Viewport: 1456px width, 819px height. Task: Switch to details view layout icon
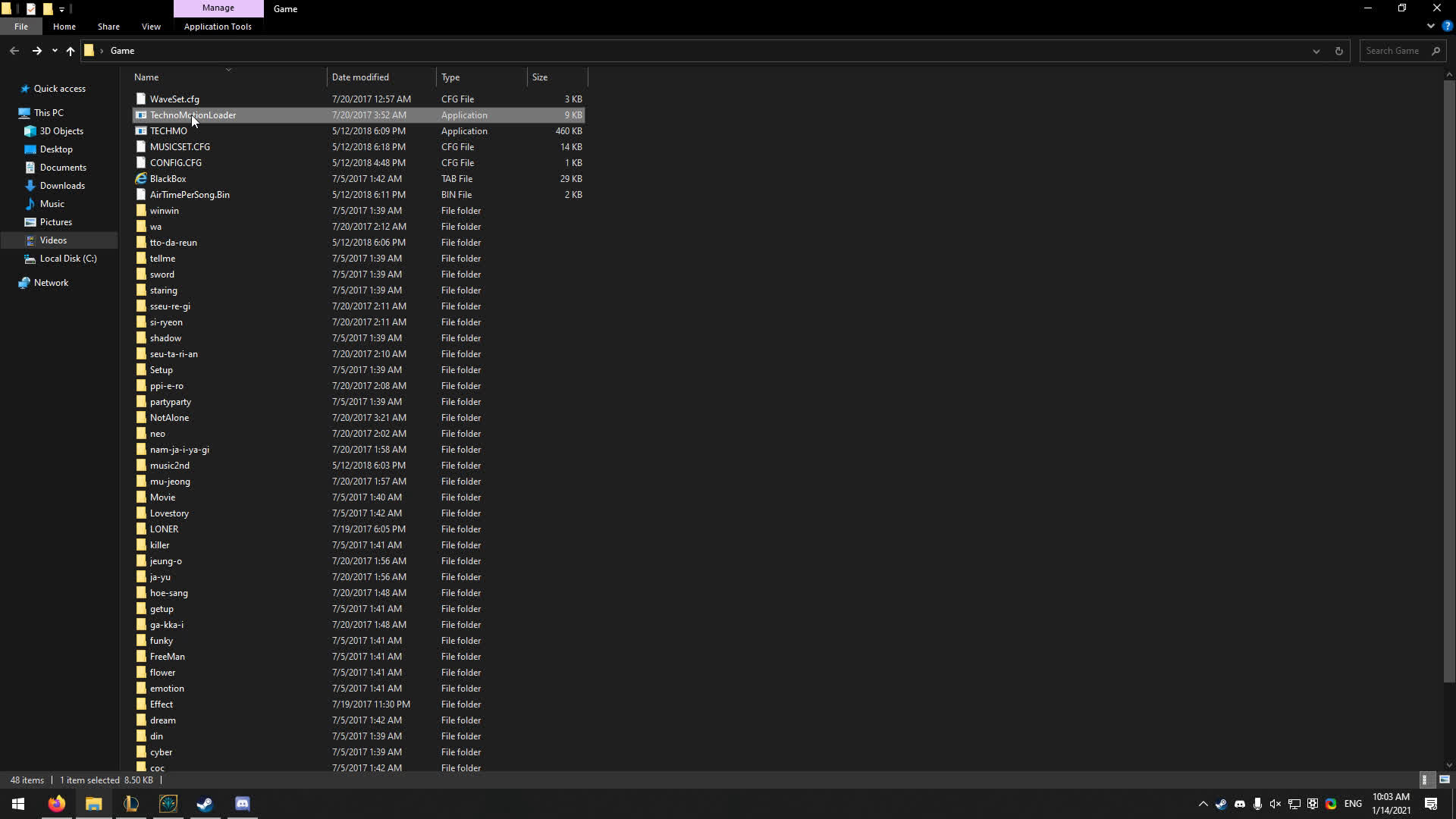click(x=1424, y=780)
